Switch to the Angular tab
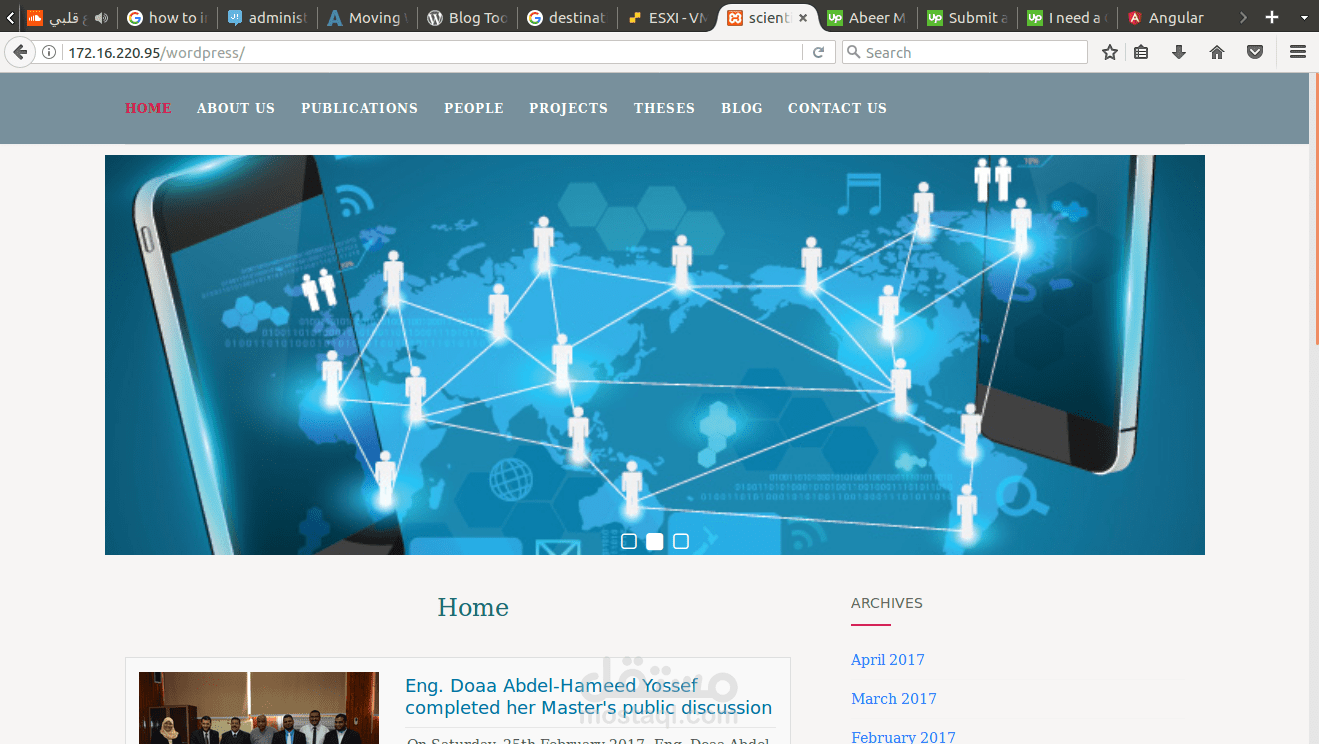Viewport: 1319px width, 744px height. point(1176,17)
